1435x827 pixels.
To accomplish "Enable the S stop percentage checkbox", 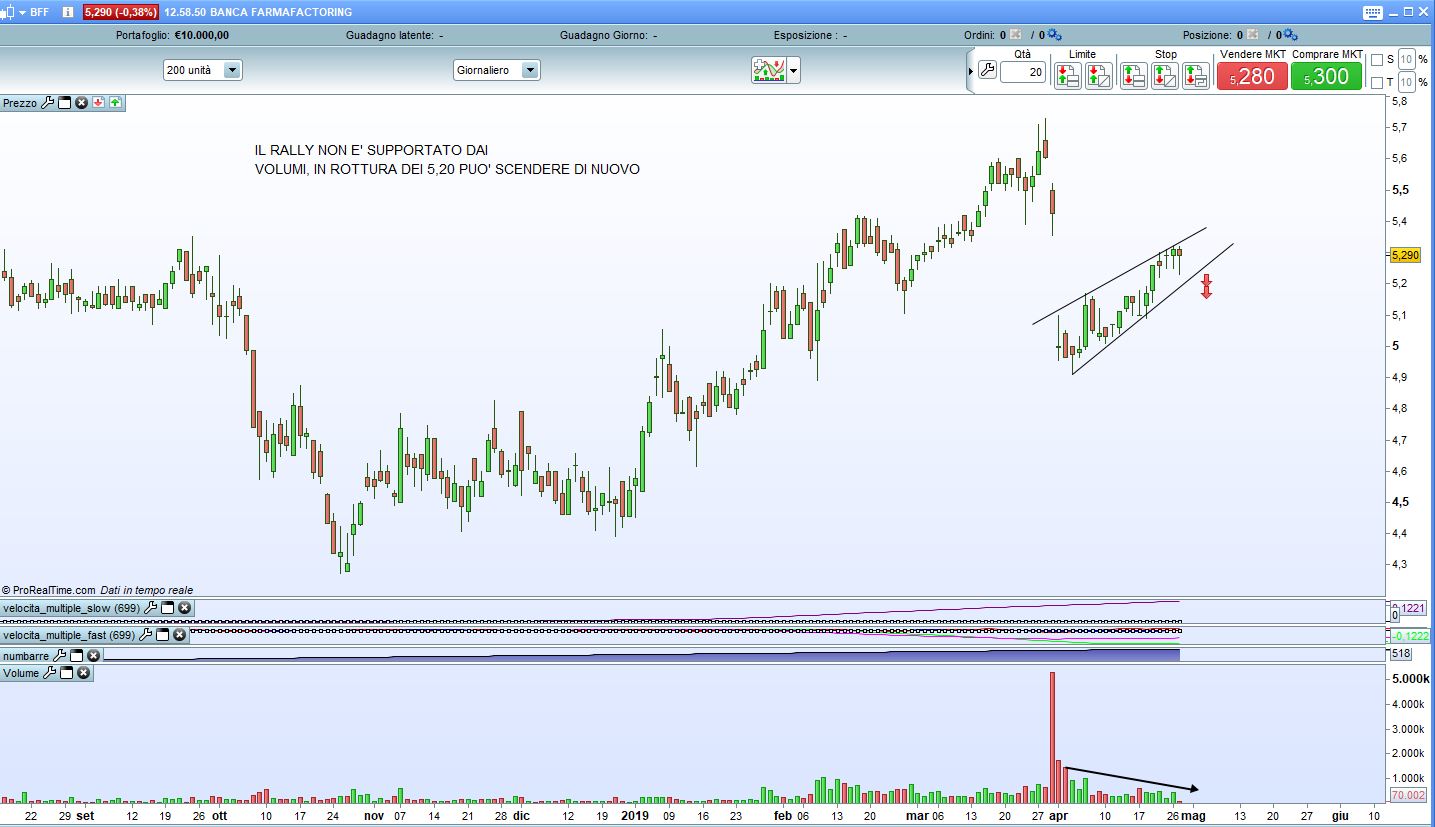I will [x=1377, y=59].
